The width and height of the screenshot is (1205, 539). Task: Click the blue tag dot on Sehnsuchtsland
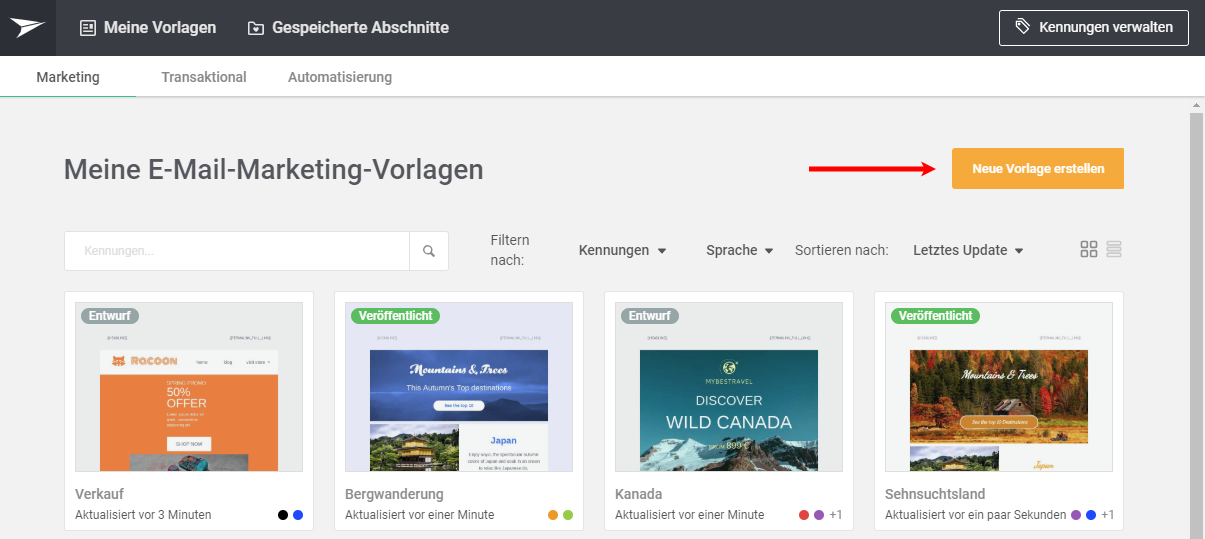[x=1091, y=515]
